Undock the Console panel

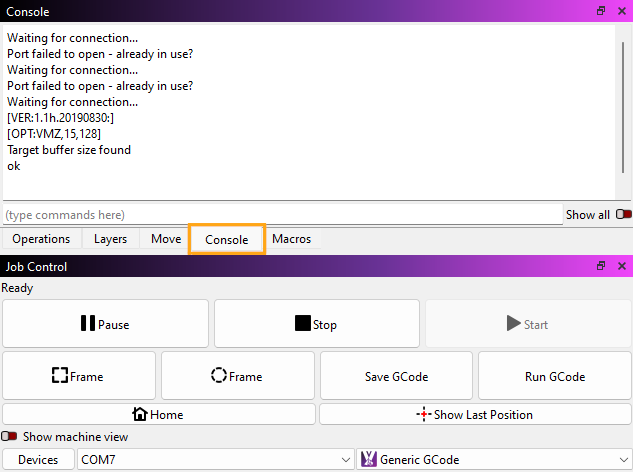(601, 11)
